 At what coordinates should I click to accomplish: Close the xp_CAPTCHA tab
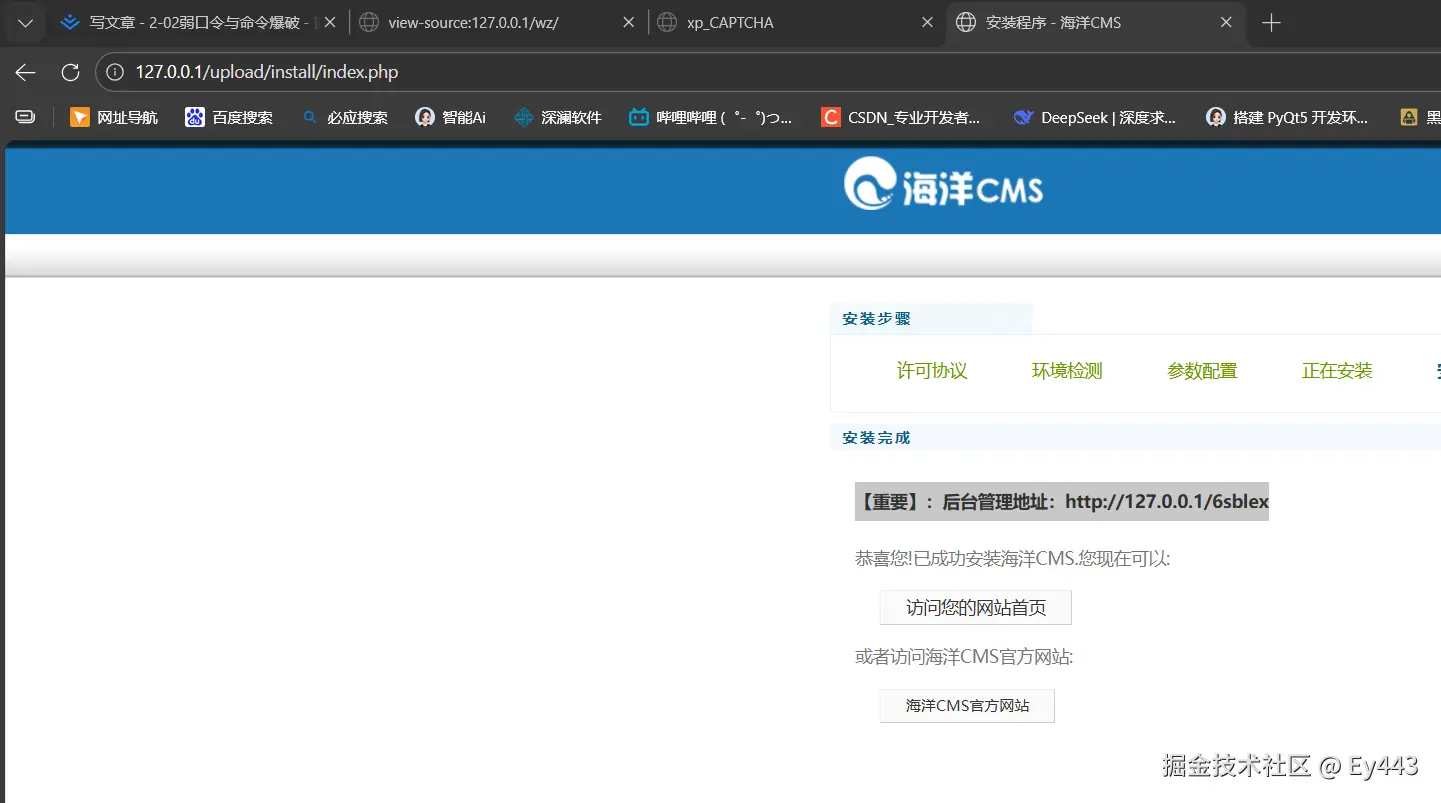(x=928, y=23)
